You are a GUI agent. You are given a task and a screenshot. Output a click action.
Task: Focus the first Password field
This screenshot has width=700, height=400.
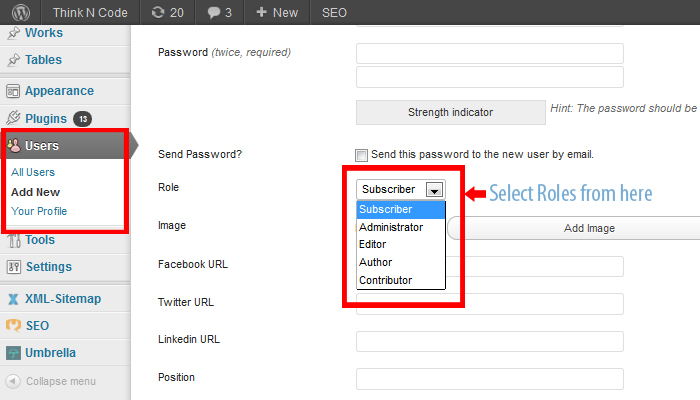(490, 54)
